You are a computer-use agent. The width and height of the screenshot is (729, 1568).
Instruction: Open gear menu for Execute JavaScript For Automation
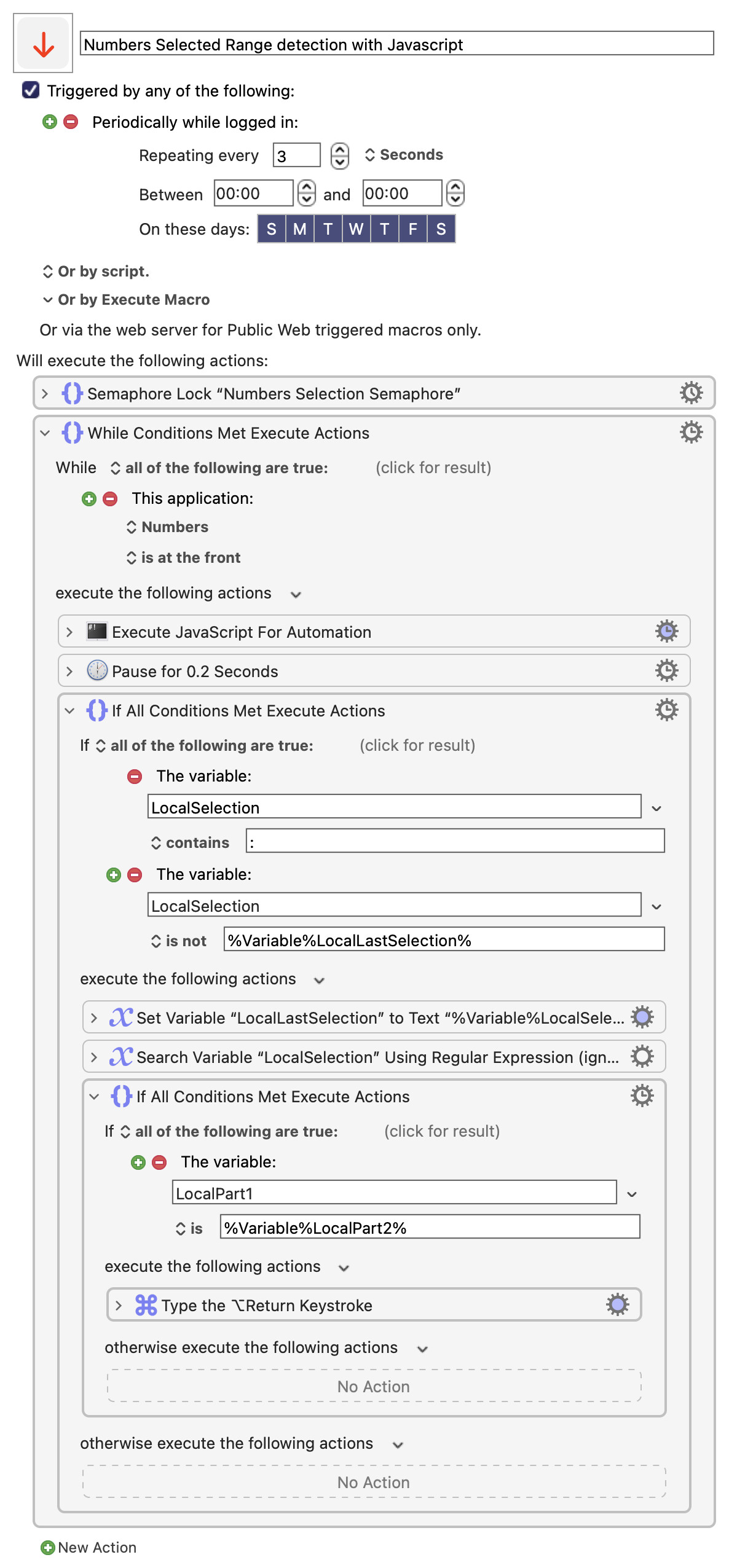pos(666,631)
